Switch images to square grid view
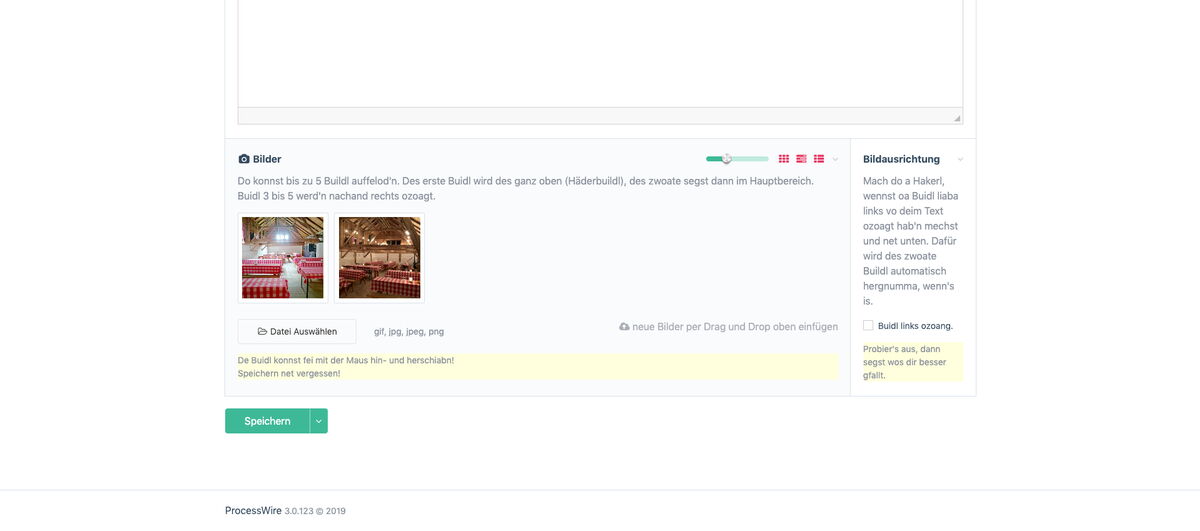1200x531 pixels. 784,159
